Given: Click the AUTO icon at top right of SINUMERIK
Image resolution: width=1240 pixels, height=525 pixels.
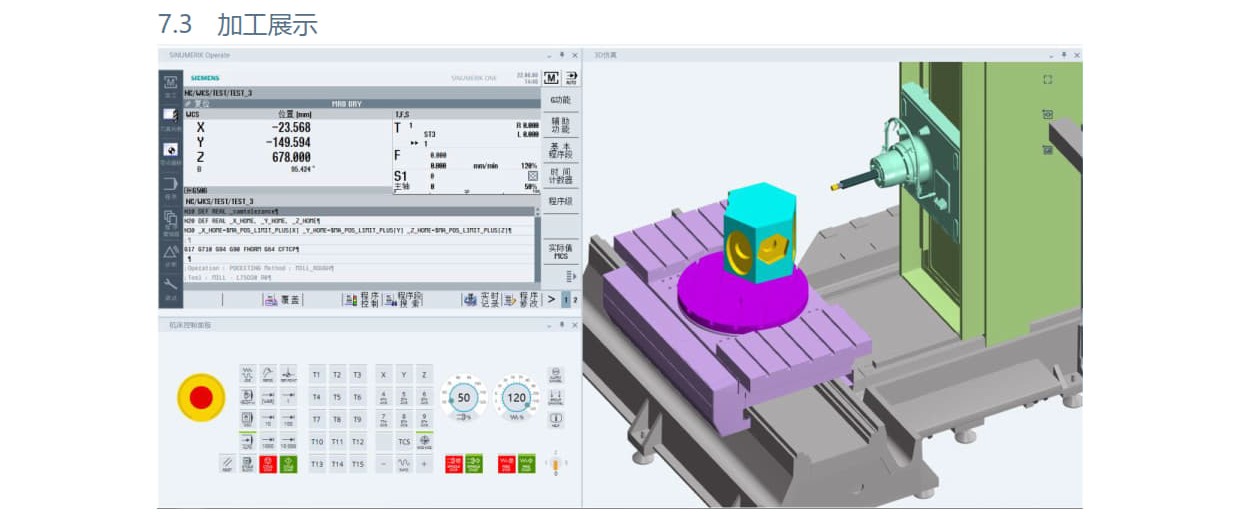Looking at the screenshot, I should [x=571, y=78].
